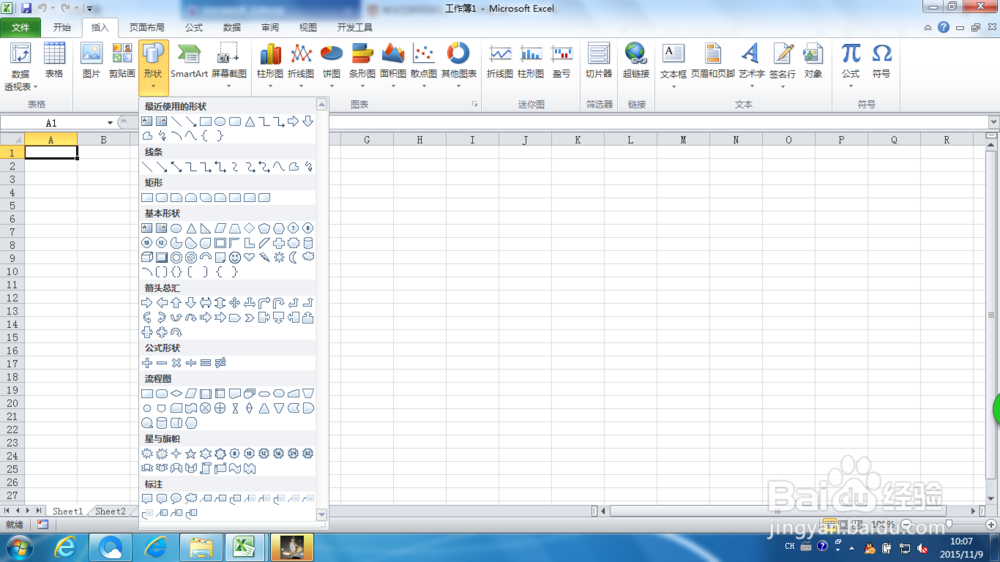Image resolution: width=1000 pixels, height=562 pixels.
Task: Save the workbook from Quick Access toolbar
Action: tap(26, 8)
